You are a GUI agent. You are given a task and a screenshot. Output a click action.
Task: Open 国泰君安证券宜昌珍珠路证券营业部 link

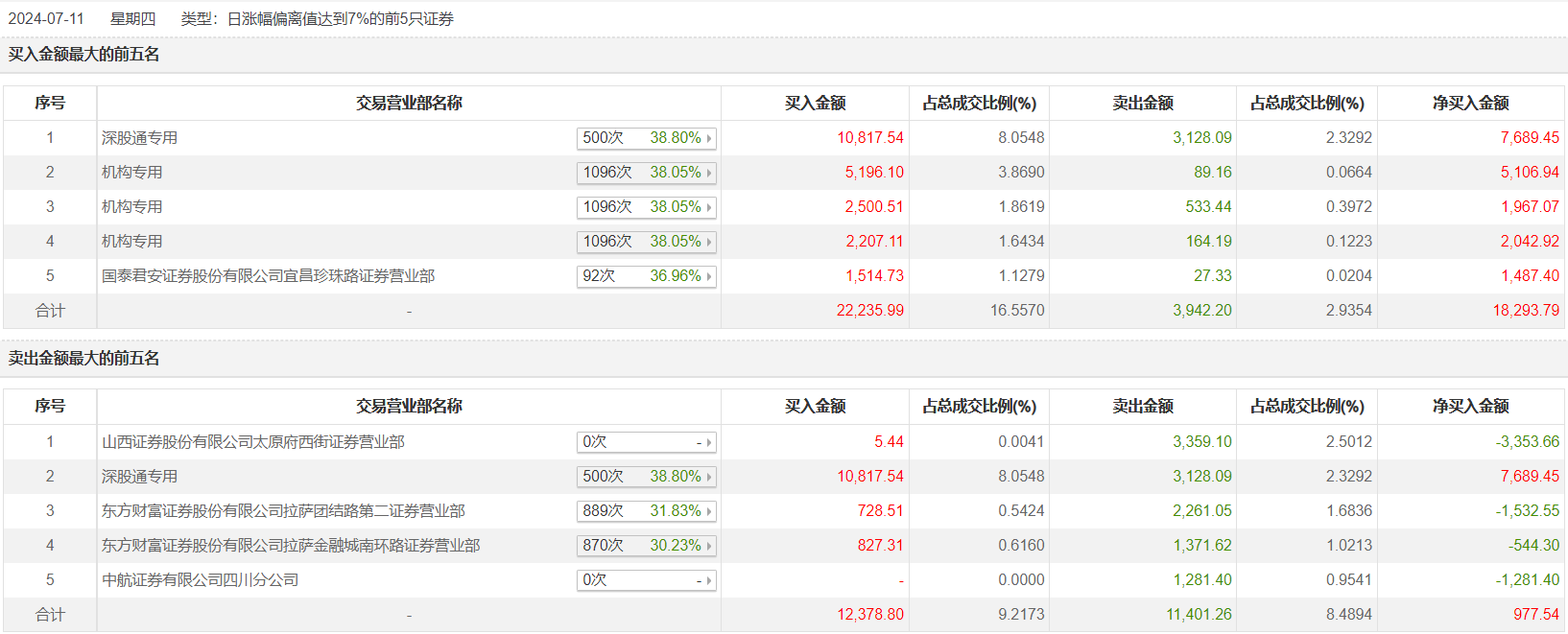(x=268, y=276)
